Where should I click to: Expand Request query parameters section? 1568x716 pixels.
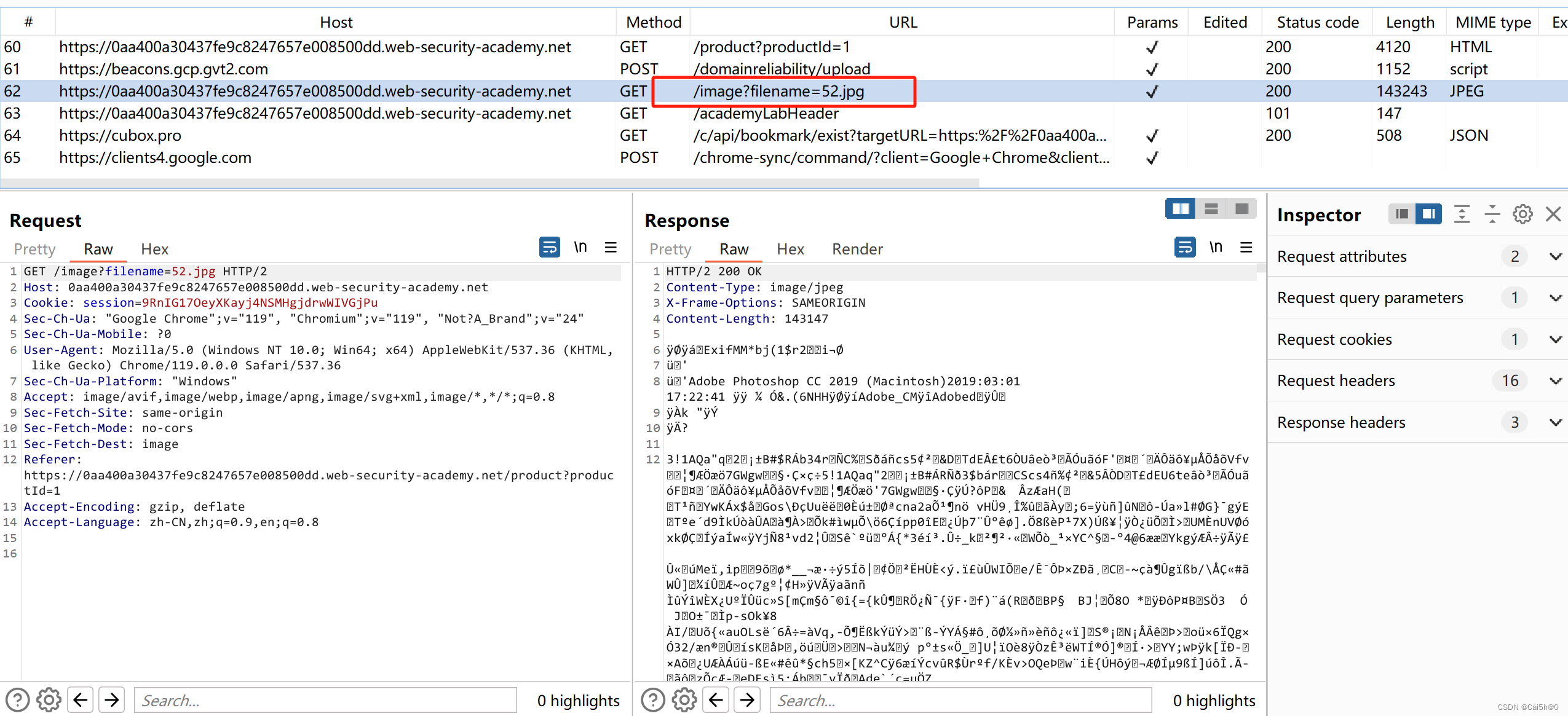point(1555,298)
